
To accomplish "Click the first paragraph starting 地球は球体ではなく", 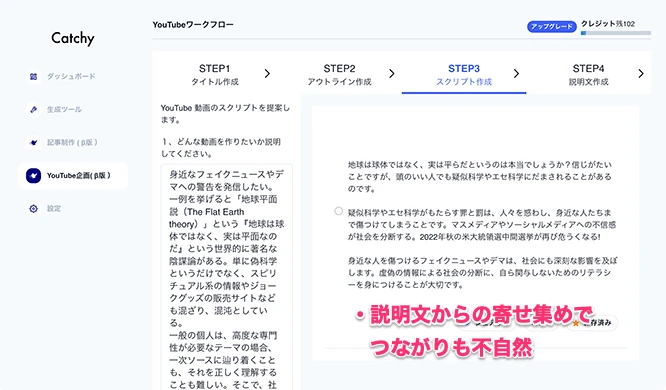I will pyautogui.click(x=480, y=176).
